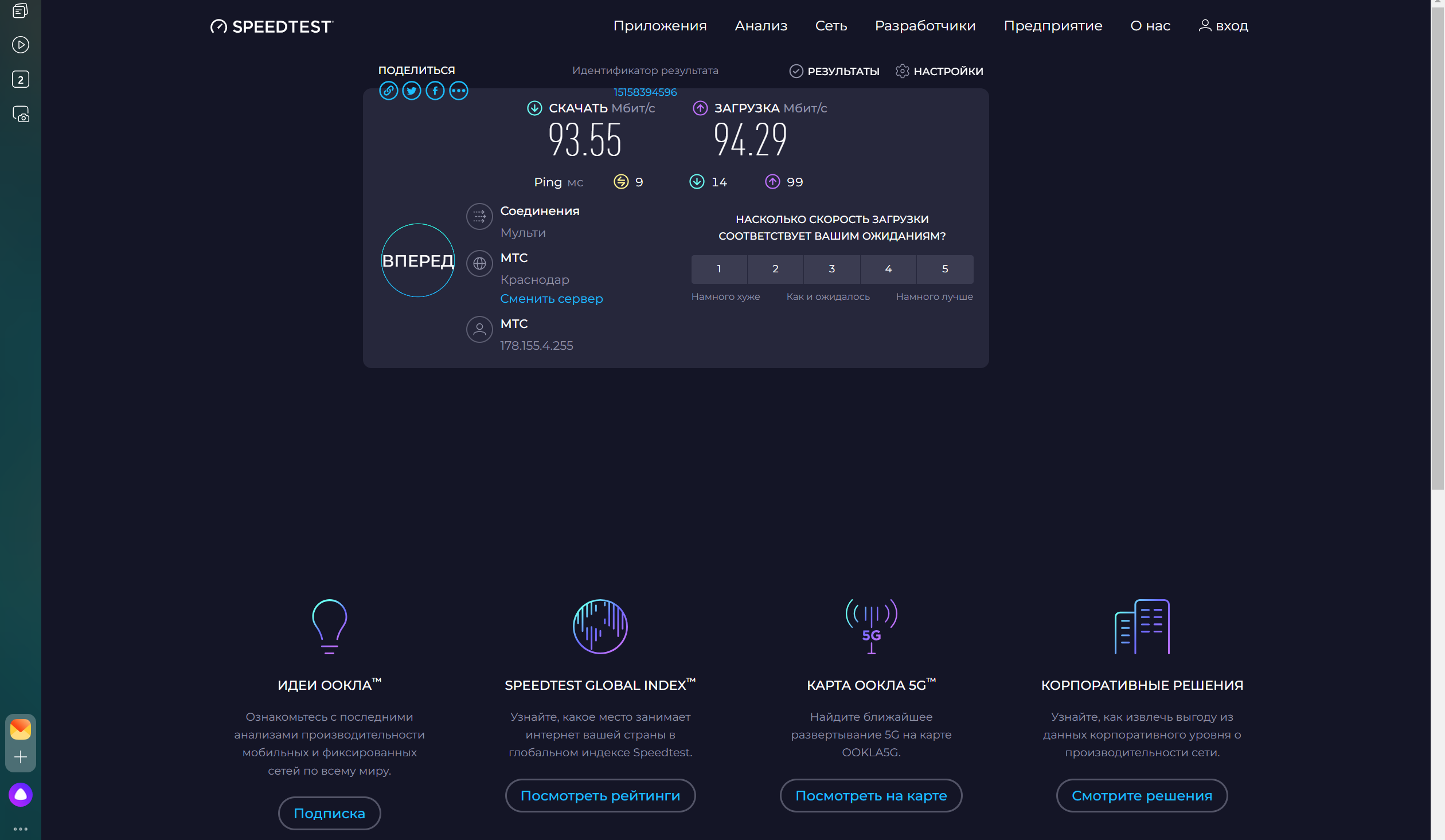Click the КОРПОРАТИВНЫЕ РЕШЕНИЯ heading

[x=1142, y=685]
